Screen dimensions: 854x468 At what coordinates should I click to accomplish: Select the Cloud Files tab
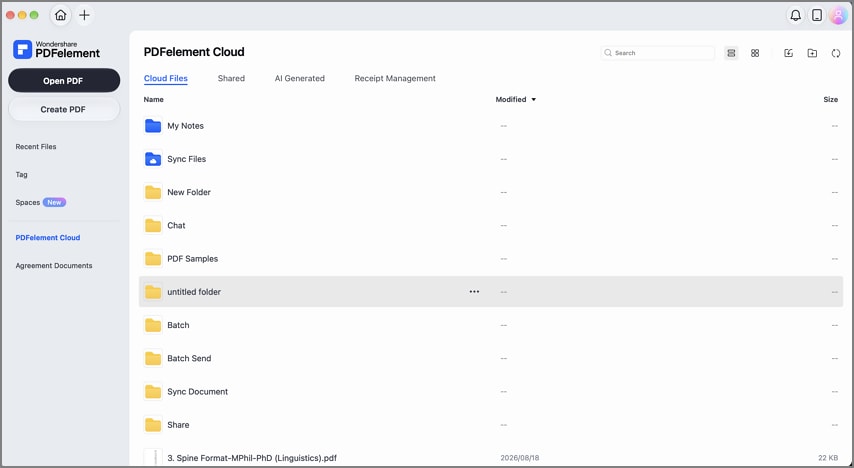[166, 78]
